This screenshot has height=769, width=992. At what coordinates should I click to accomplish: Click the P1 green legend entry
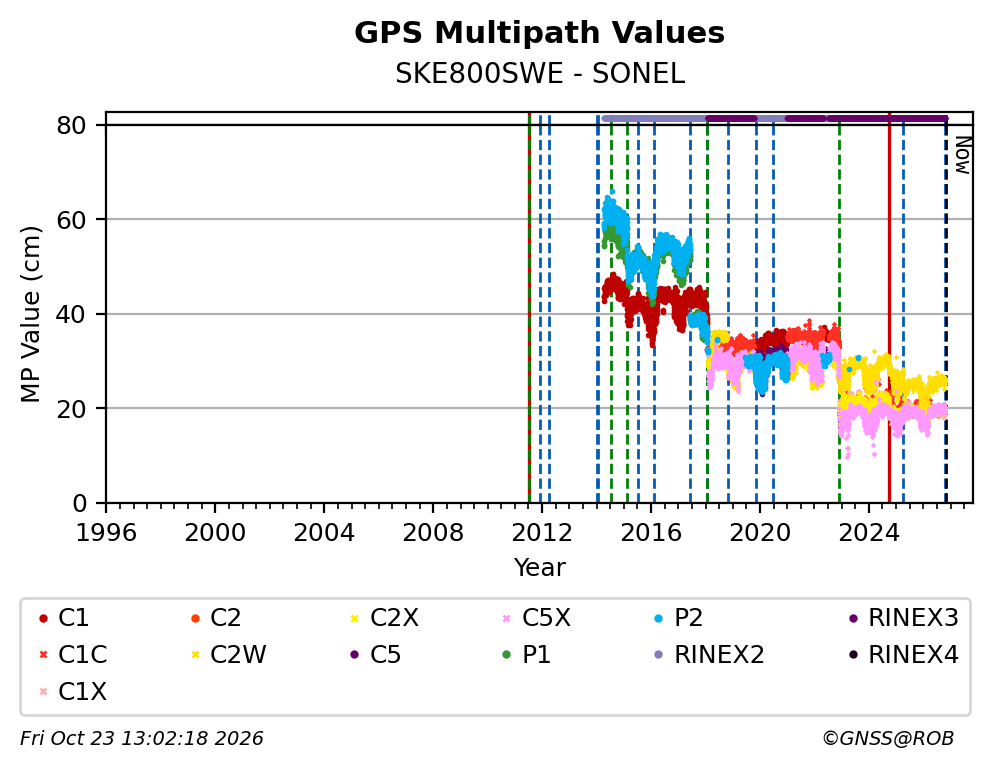click(526, 655)
